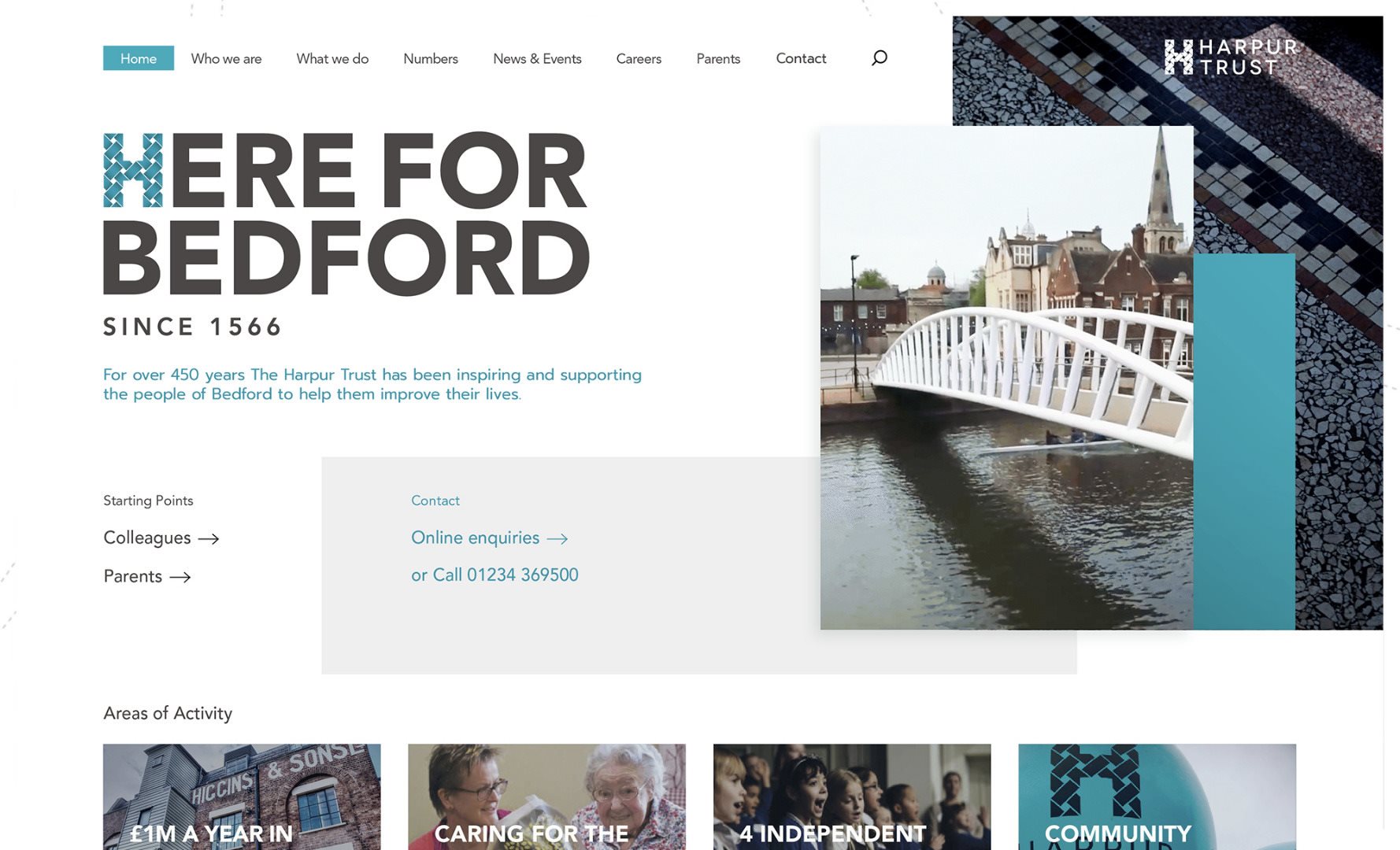
Task: Follow the Online enquiries link
Action: pos(475,538)
